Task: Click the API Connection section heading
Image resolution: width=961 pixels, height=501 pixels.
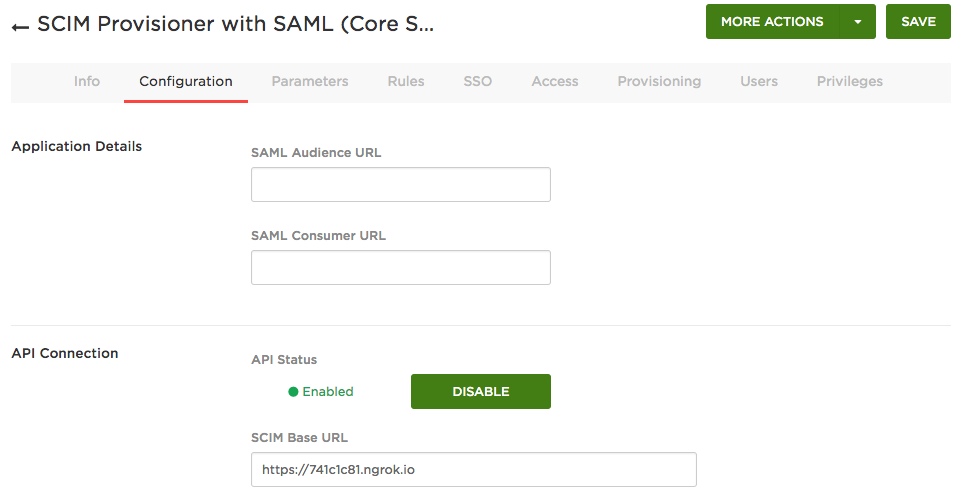Action: [65, 353]
